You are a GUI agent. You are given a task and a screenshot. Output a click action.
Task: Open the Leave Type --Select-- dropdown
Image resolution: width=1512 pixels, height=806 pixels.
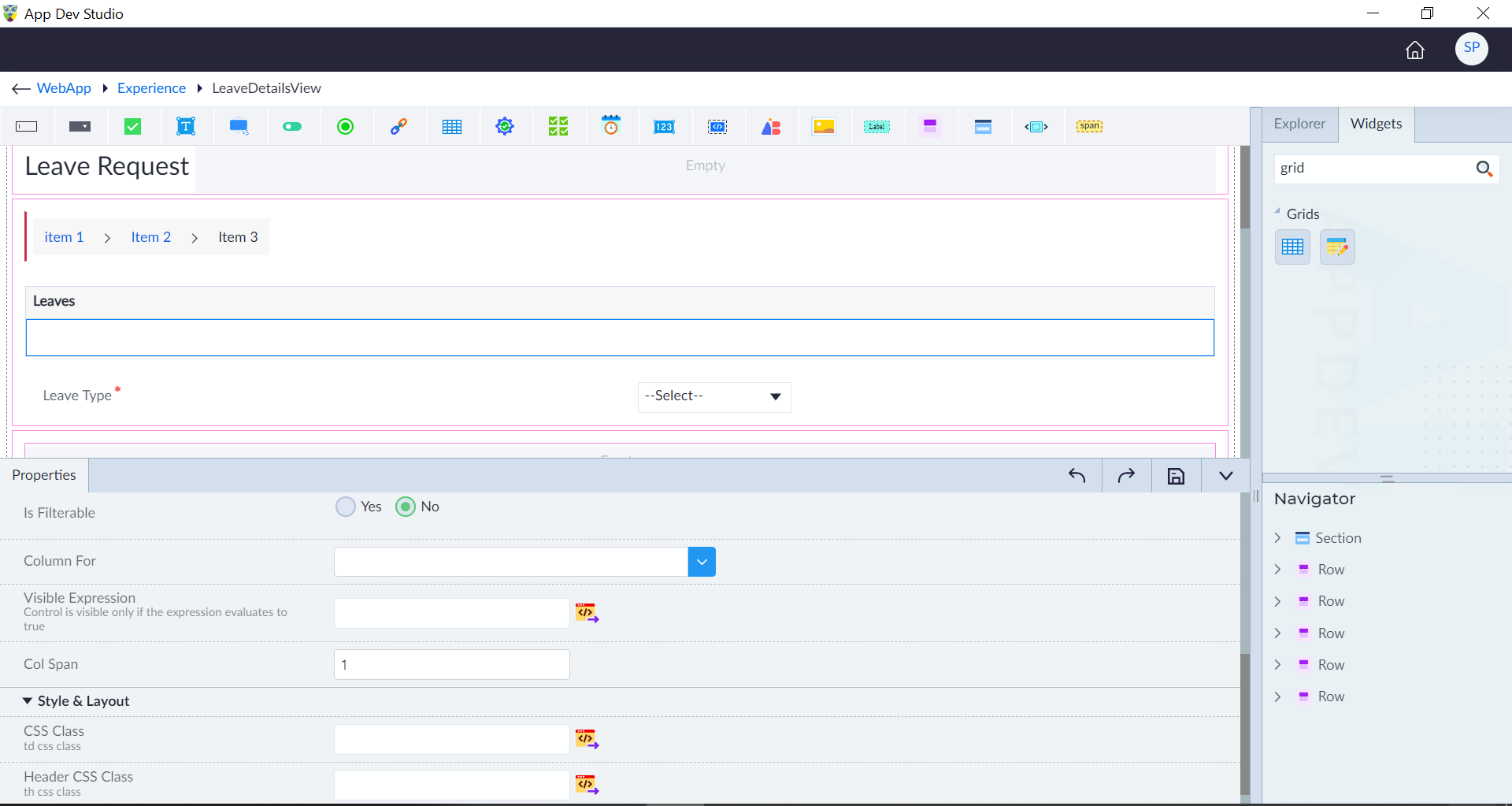pos(714,396)
